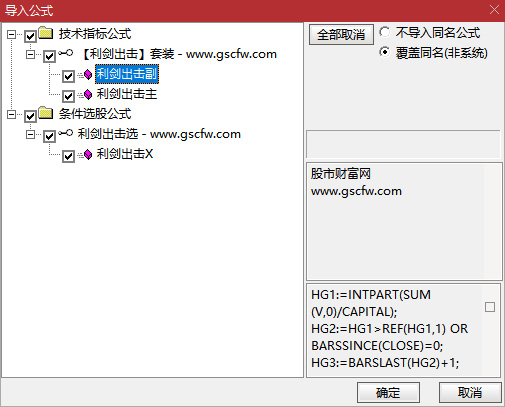Collapse the 条件选股公式 tree node
Screen dimensions: 505x407
pos(11,114)
